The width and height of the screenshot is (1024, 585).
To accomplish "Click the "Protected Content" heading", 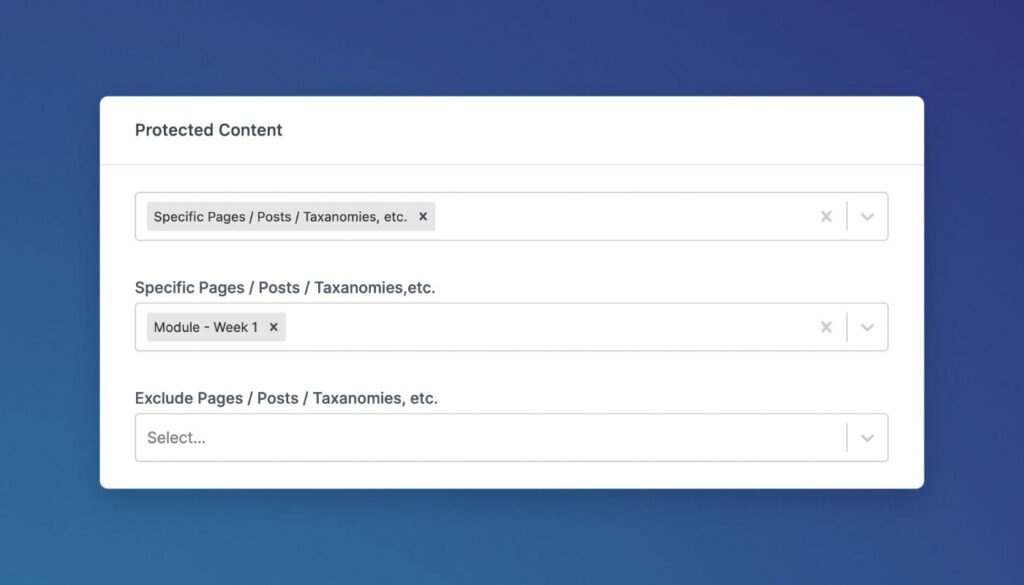I will pyautogui.click(x=209, y=130).
